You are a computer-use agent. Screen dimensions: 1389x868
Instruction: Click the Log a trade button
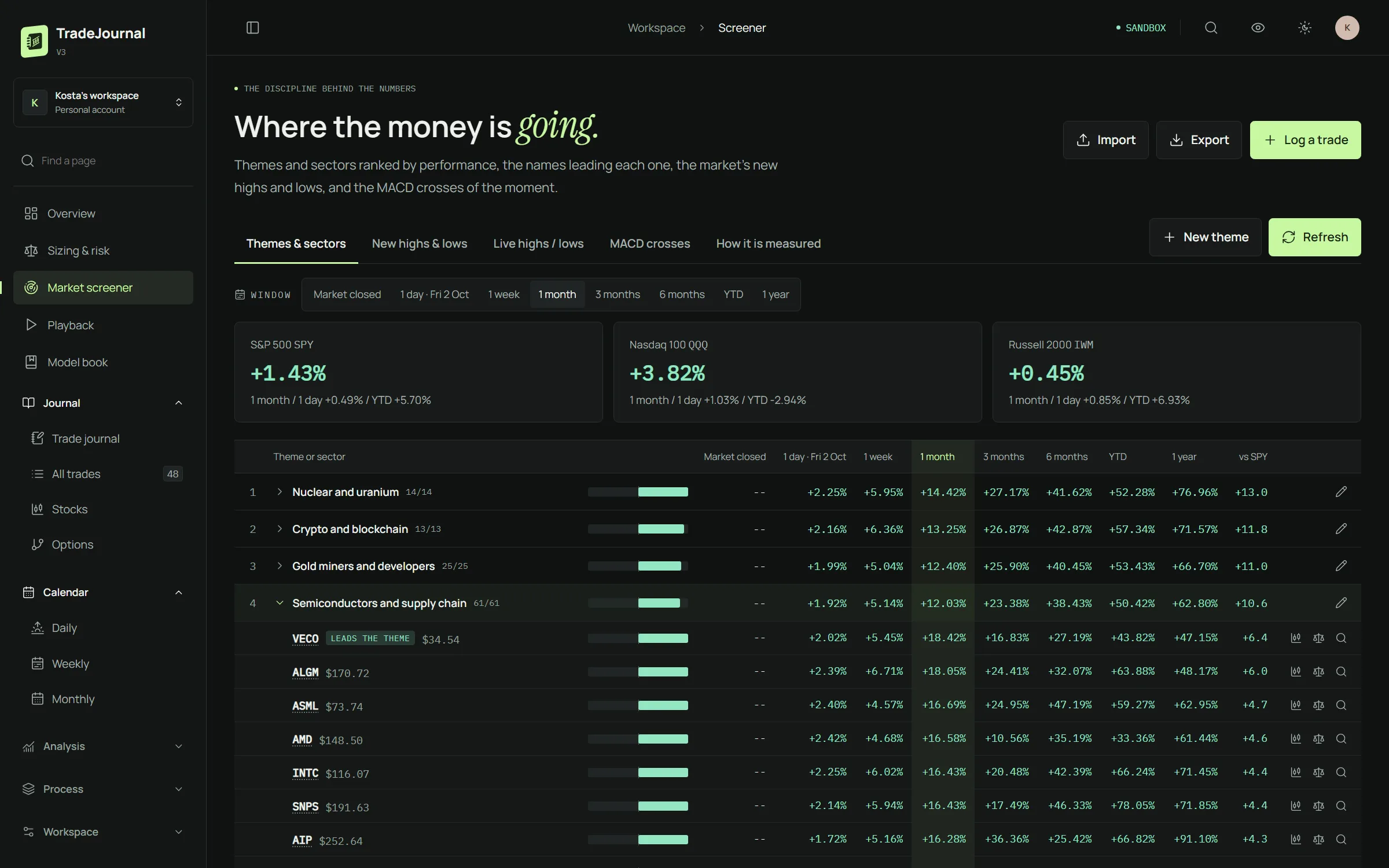pyautogui.click(x=1305, y=140)
